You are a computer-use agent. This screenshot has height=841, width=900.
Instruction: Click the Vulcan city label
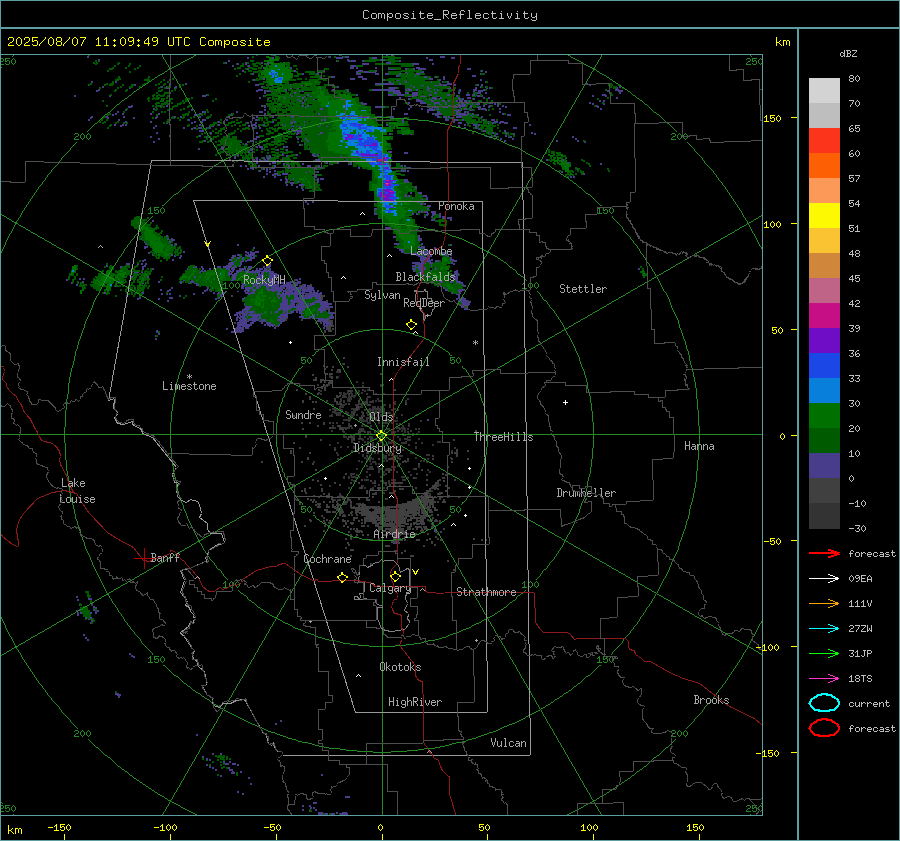click(x=508, y=743)
